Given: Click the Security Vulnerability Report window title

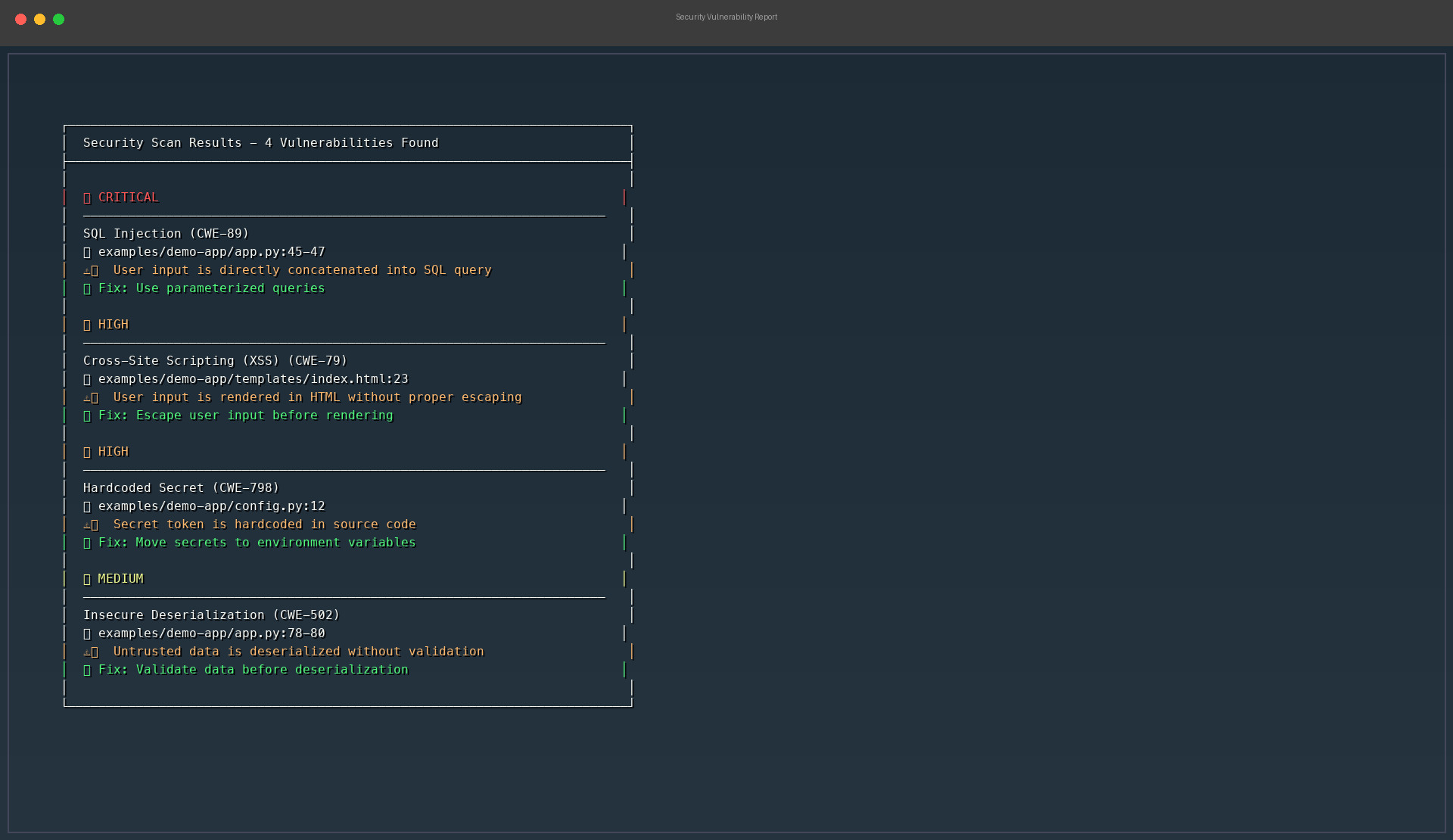Looking at the screenshot, I should point(726,17).
